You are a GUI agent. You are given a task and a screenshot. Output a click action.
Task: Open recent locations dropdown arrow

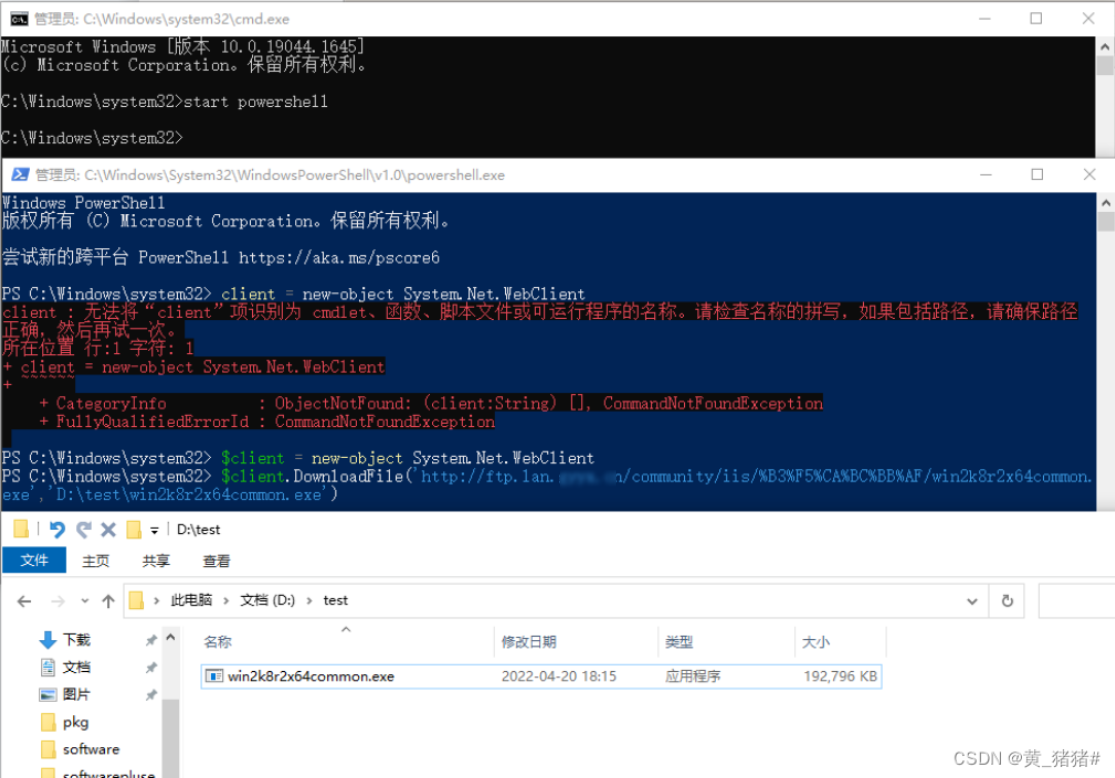(85, 601)
